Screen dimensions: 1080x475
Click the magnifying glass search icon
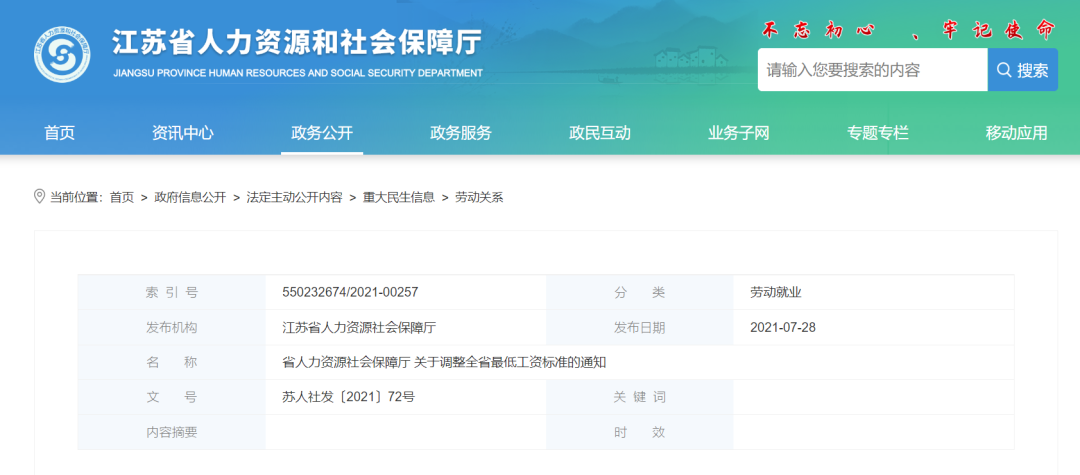[x=1003, y=70]
